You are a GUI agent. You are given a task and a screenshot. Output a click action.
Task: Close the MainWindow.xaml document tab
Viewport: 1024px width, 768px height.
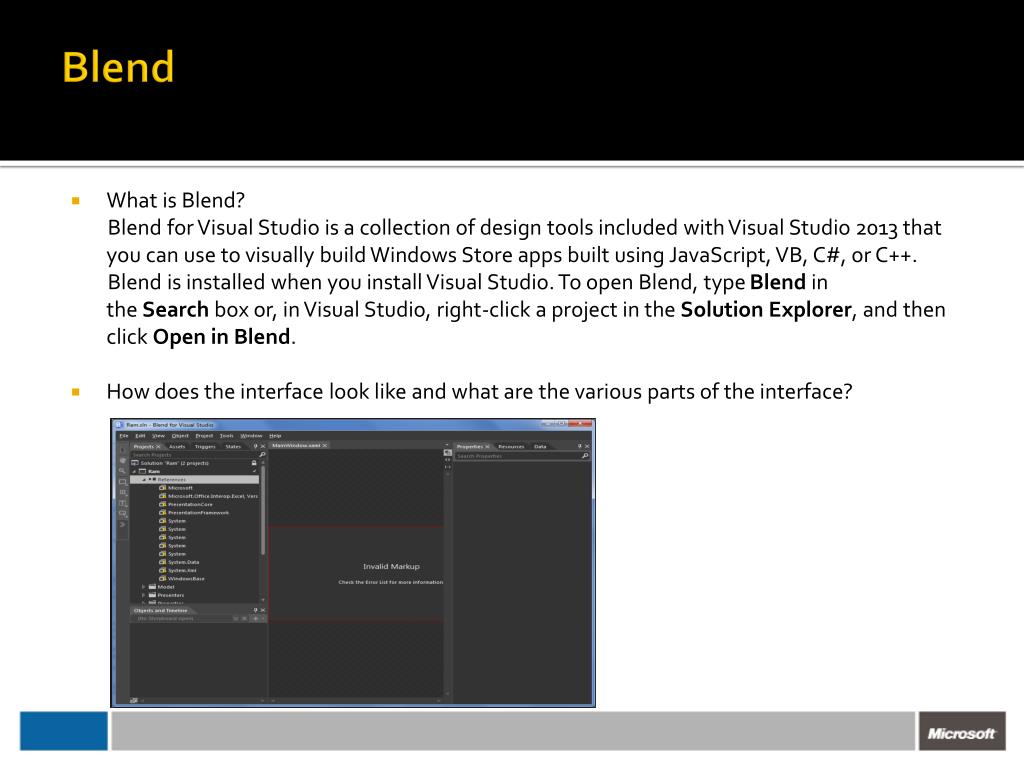tap(325, 445)
